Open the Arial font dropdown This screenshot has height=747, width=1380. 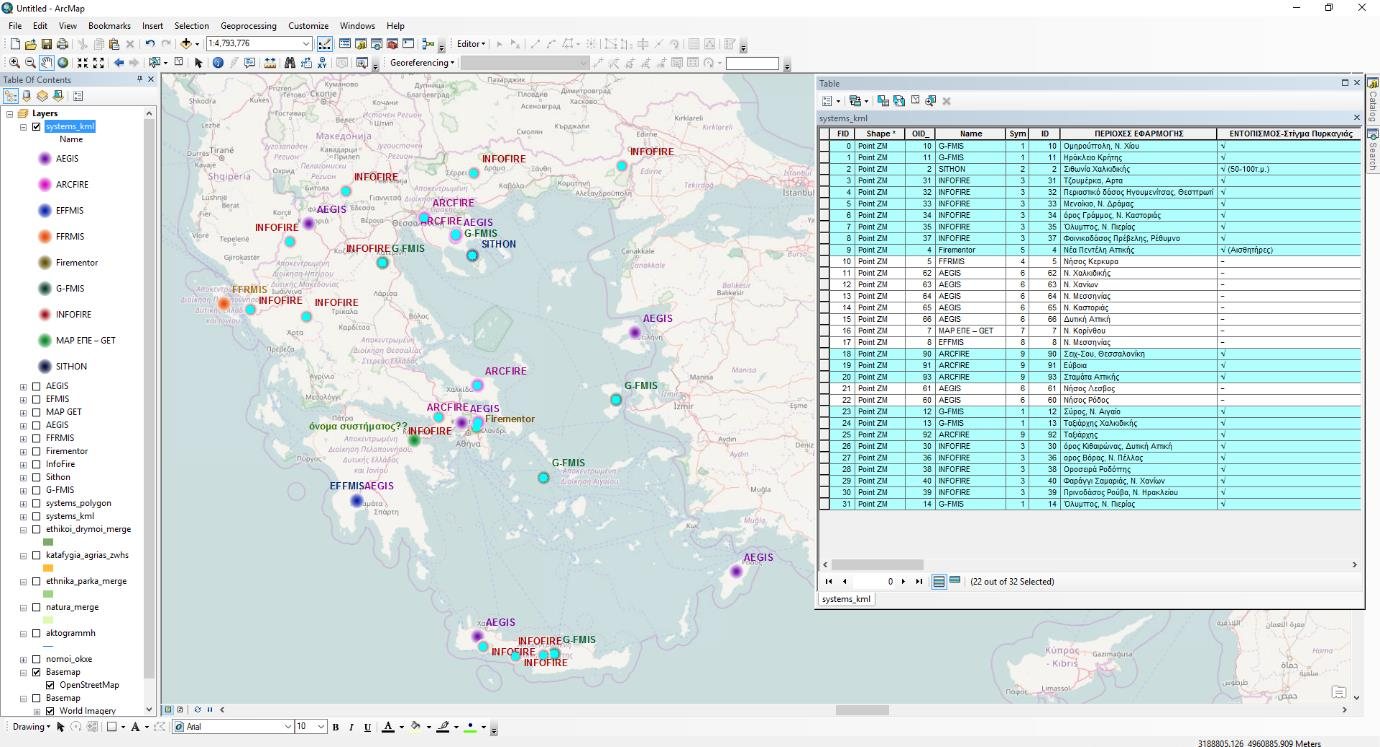tap(288, 727)
